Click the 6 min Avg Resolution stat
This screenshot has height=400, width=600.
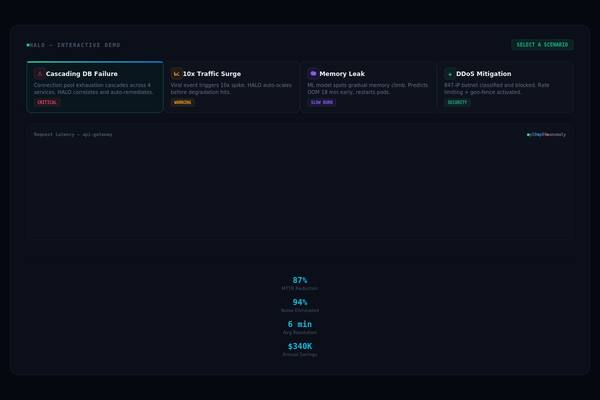tap(300, 327)
